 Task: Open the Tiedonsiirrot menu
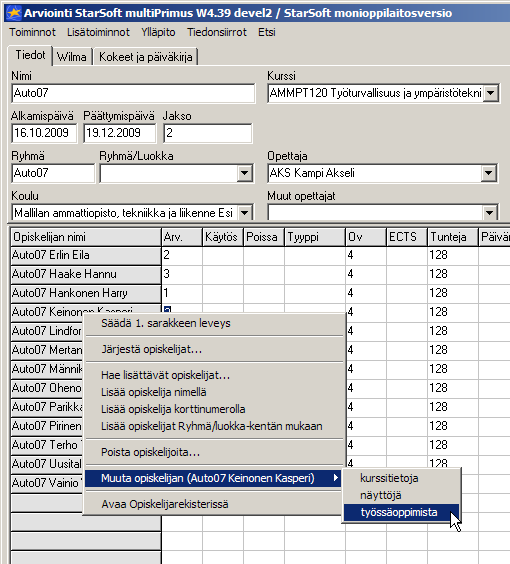[217, 32]
